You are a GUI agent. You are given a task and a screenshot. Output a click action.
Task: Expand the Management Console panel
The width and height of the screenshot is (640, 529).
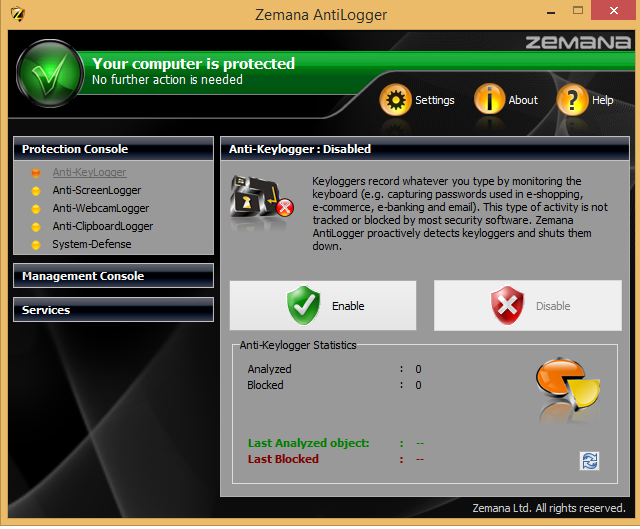pos(113,276)
